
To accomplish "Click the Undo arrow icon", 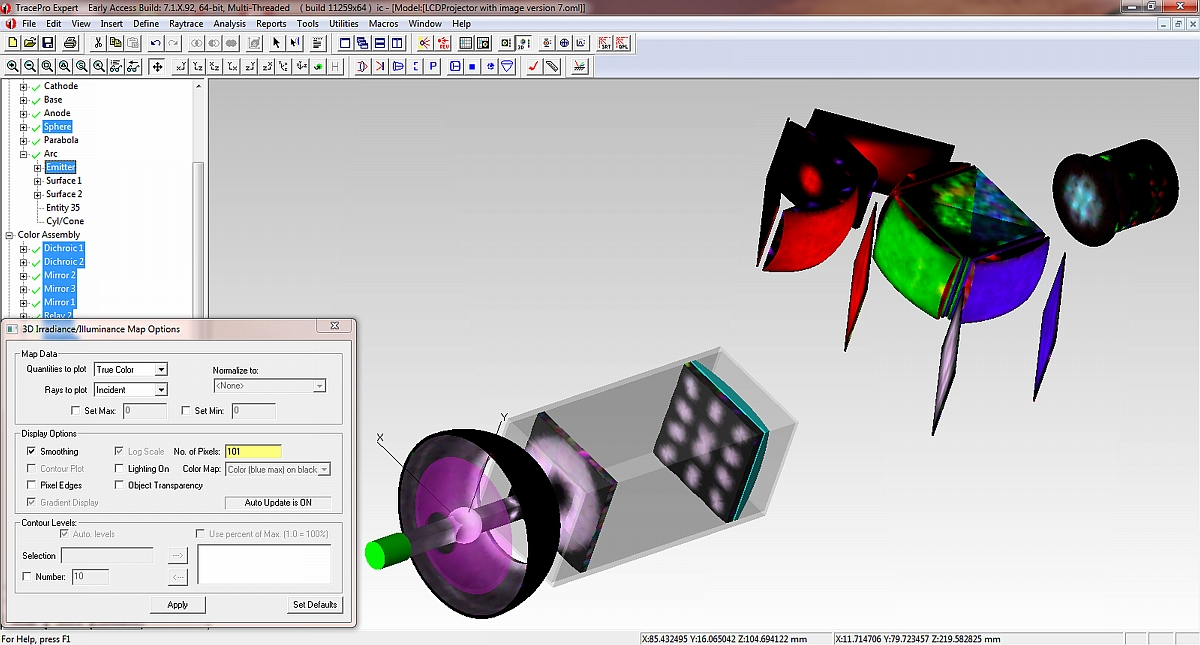I will click(x=155, y=43).
